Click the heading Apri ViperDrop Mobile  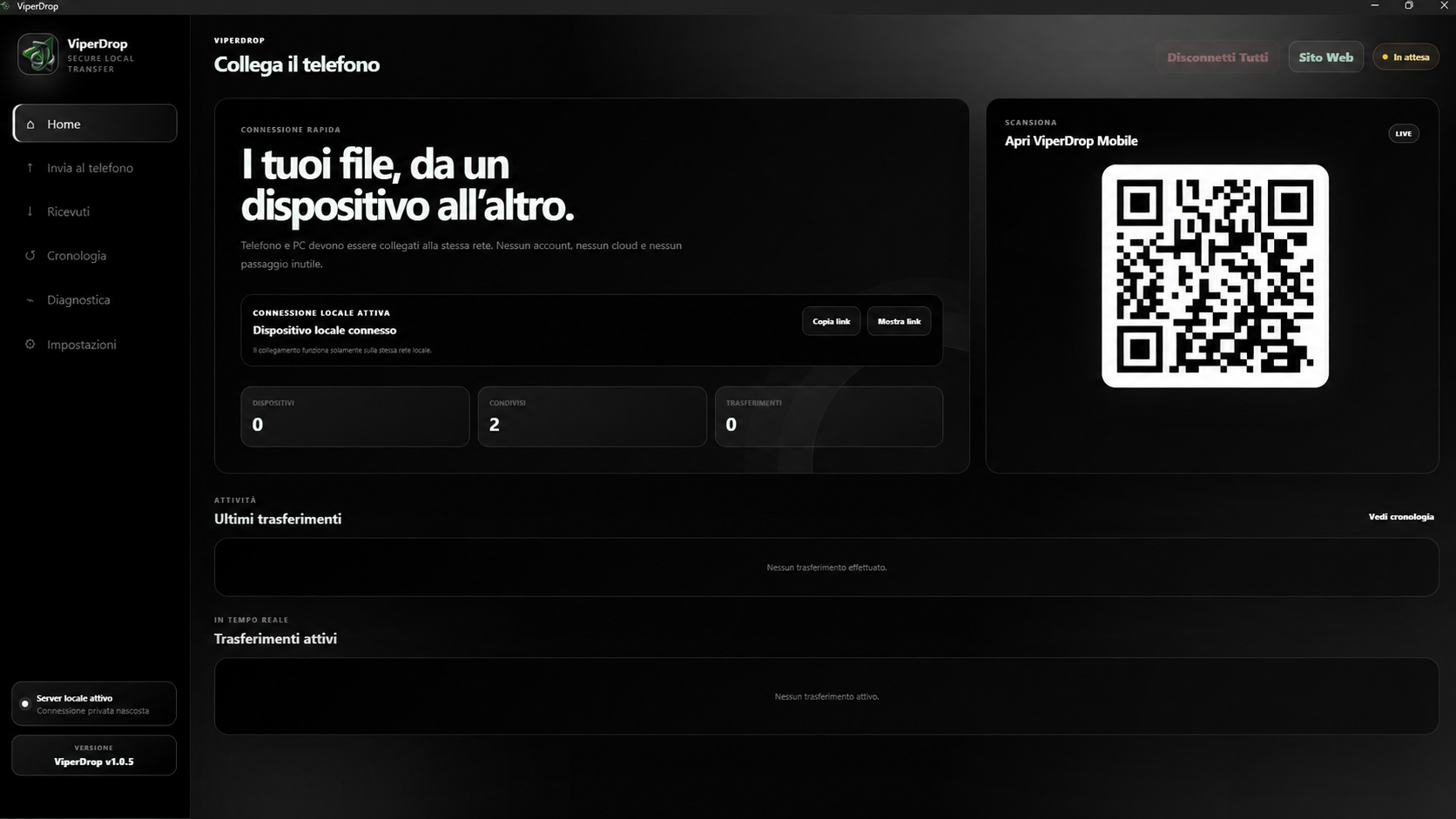pyautogui.click(x=1071, y=141)
